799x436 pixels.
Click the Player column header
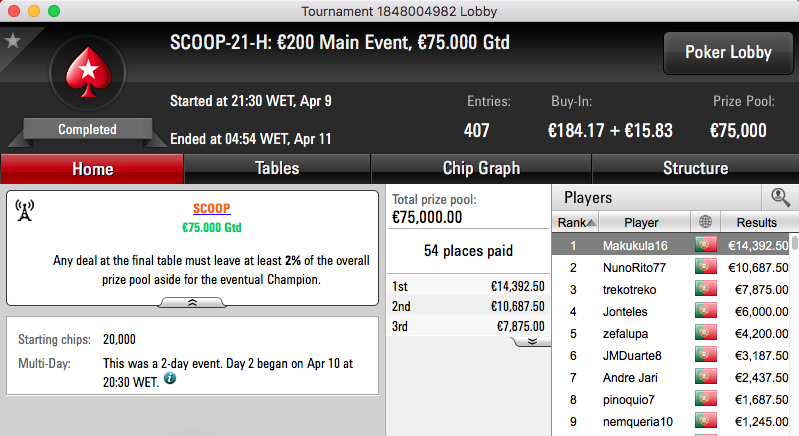point(641,223)
